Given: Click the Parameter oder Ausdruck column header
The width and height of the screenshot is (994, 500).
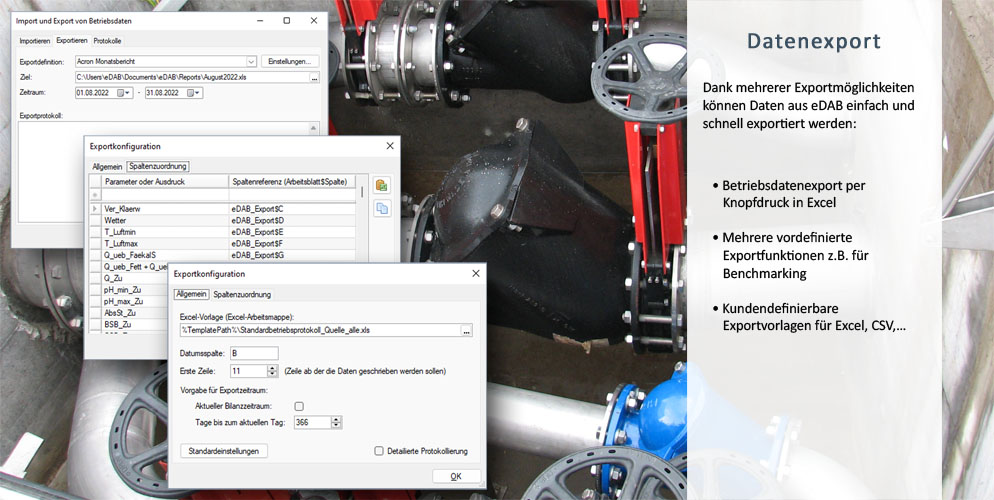Looking at the screenshot, I should 165,181.
